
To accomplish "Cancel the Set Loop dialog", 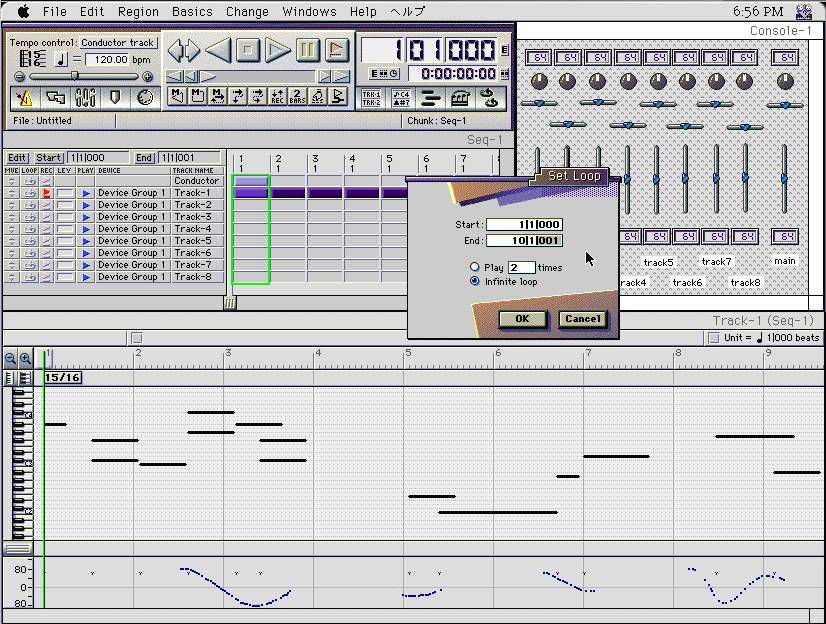I will pos(582,319).
